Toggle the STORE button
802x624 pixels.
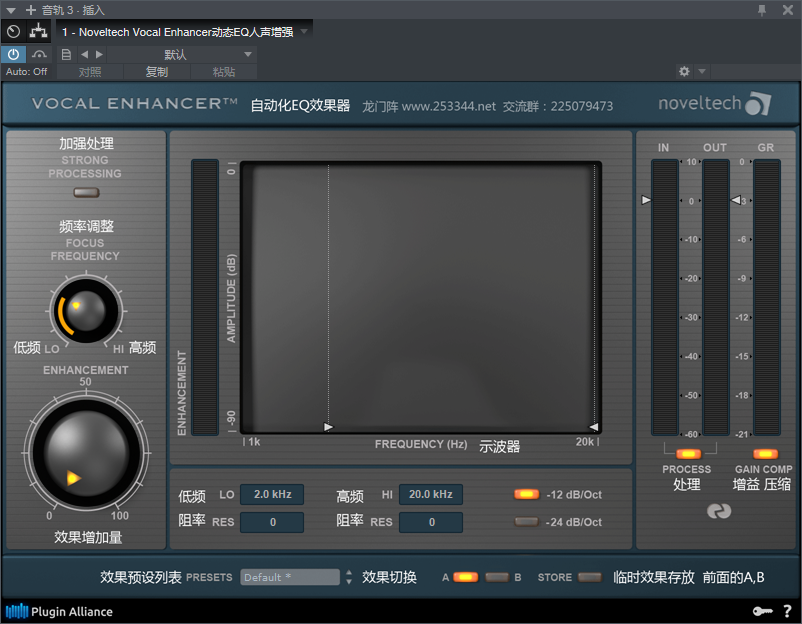click(589, 577)
